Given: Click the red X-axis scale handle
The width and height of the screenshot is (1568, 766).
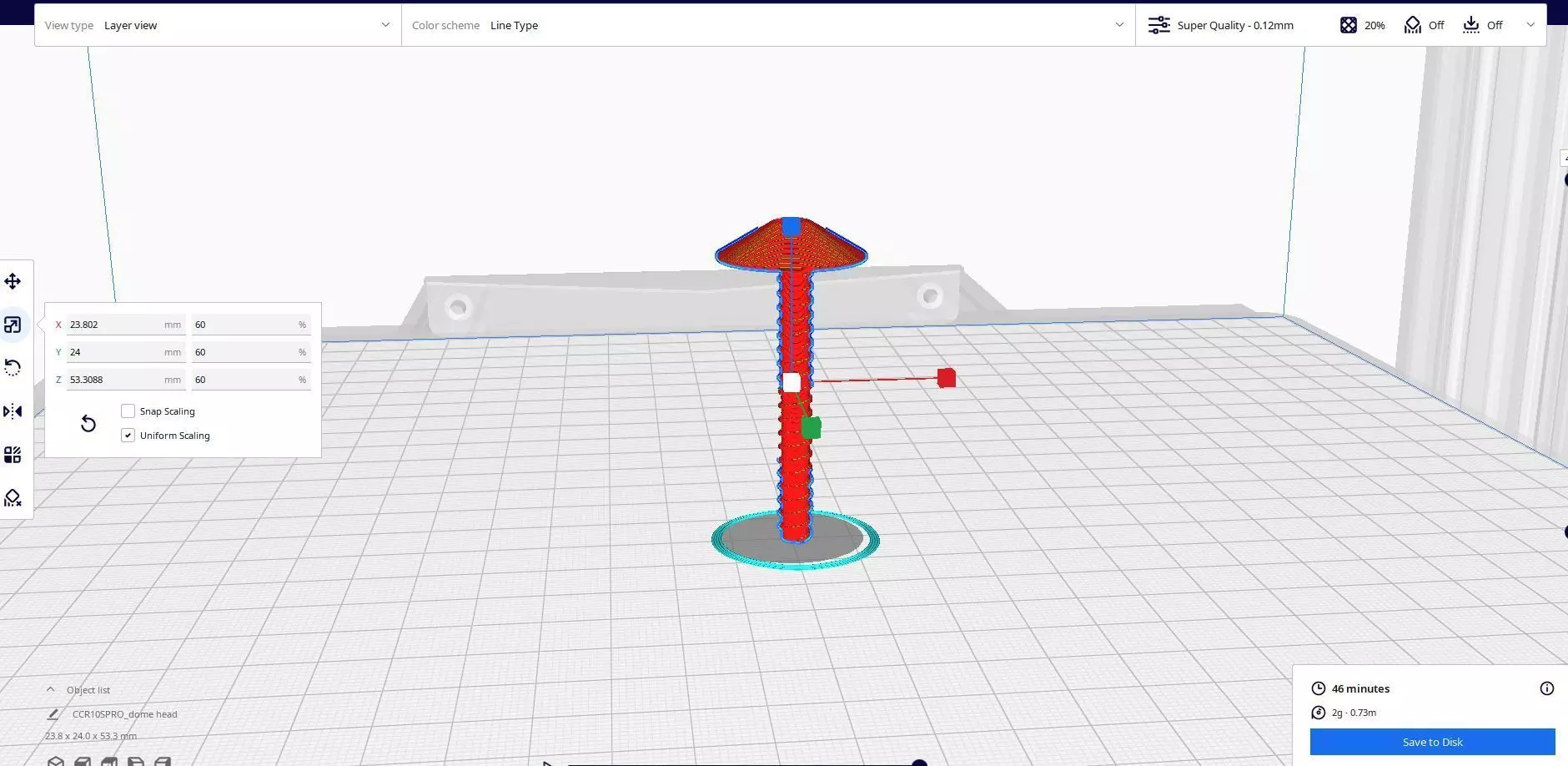Looking at the screenshot, I should tap(946, 378).
